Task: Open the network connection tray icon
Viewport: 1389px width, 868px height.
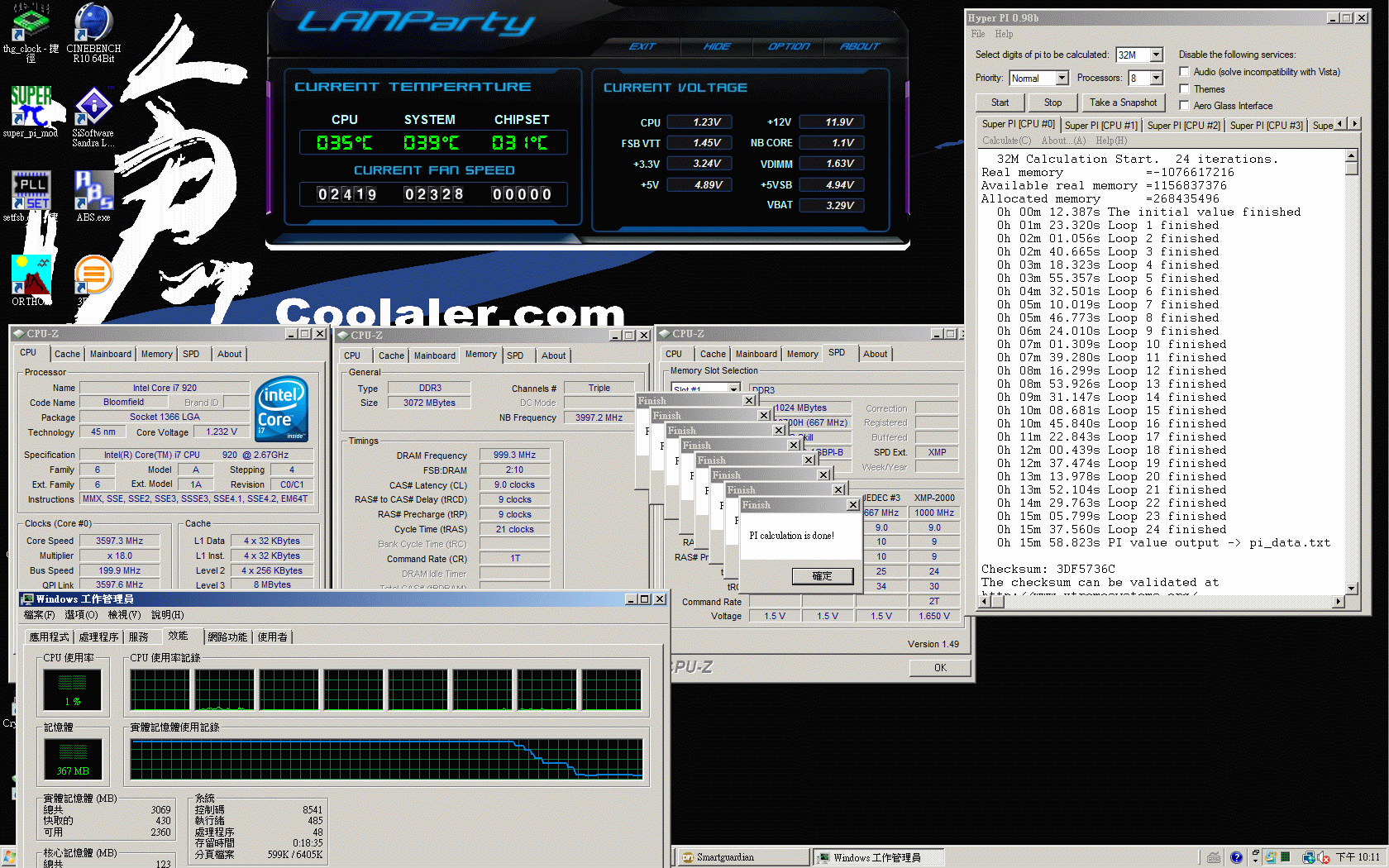Action: click(x=1309, y=857)
